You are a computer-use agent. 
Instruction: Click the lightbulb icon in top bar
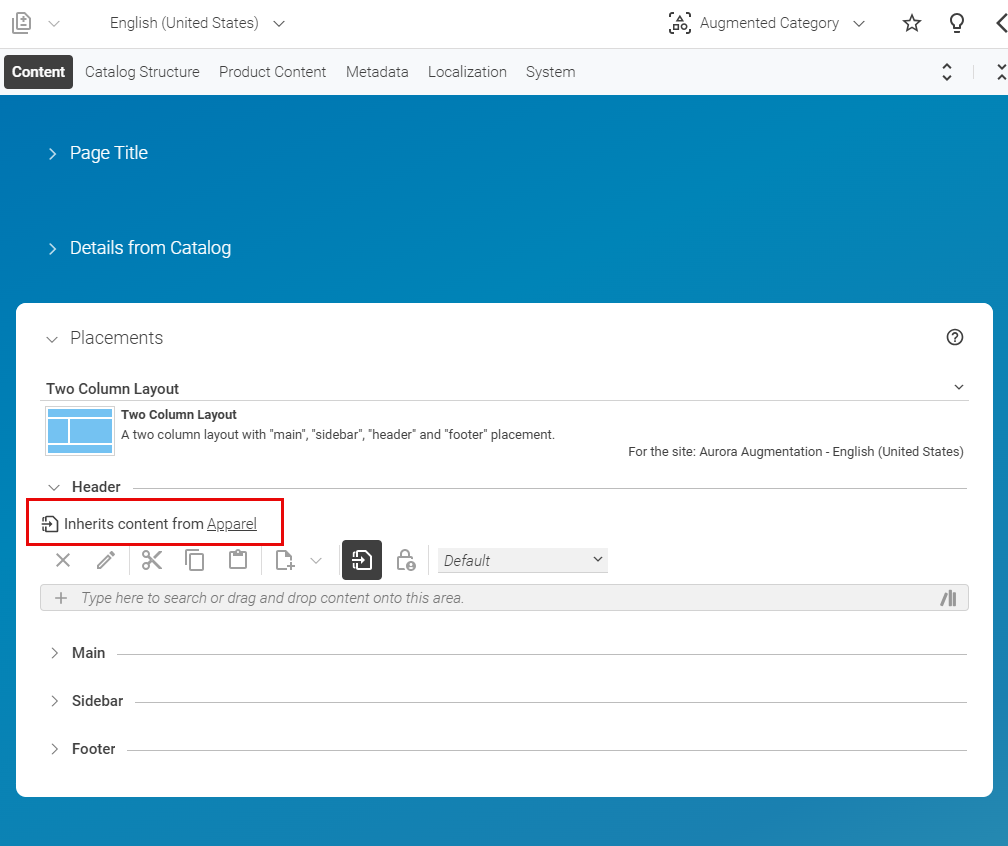957,23
